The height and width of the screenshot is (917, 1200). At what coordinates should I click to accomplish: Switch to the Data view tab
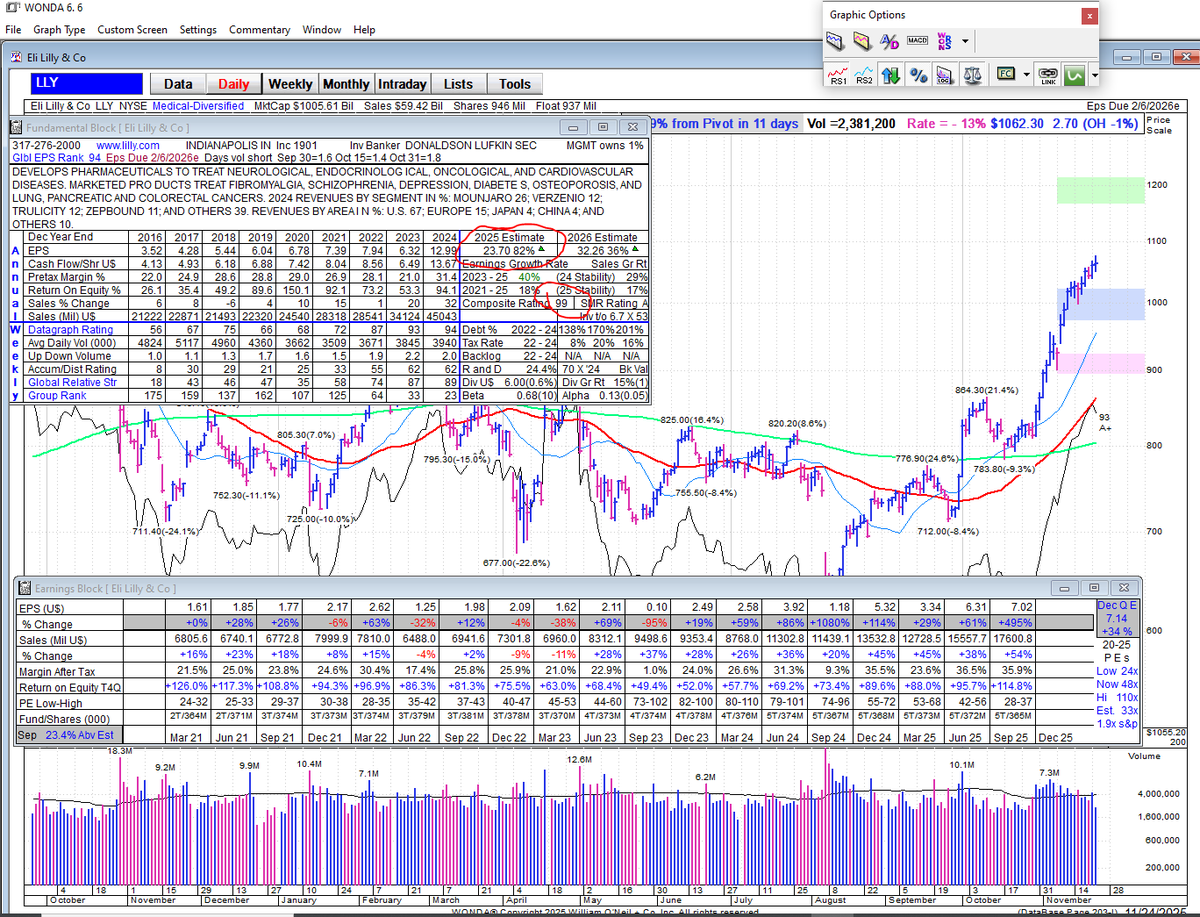(x=178, y=84)
